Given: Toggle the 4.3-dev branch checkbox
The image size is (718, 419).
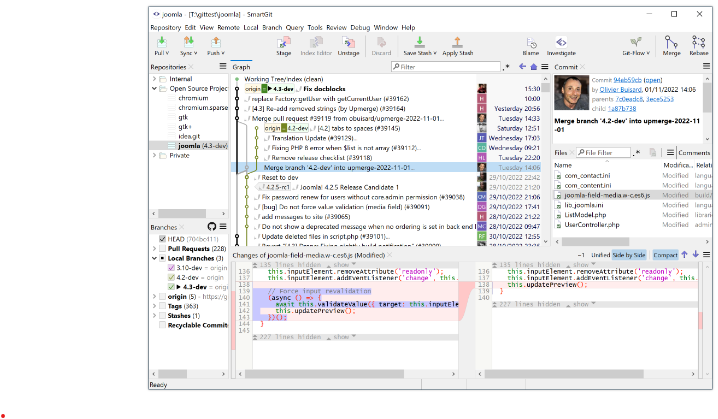Looking at the screenshot, I should pos(171,287).
